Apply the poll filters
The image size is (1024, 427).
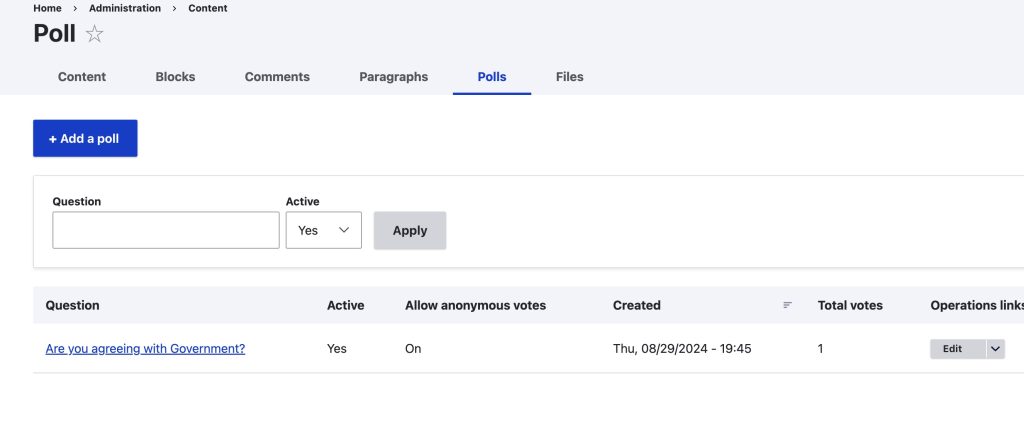(409, 230)
